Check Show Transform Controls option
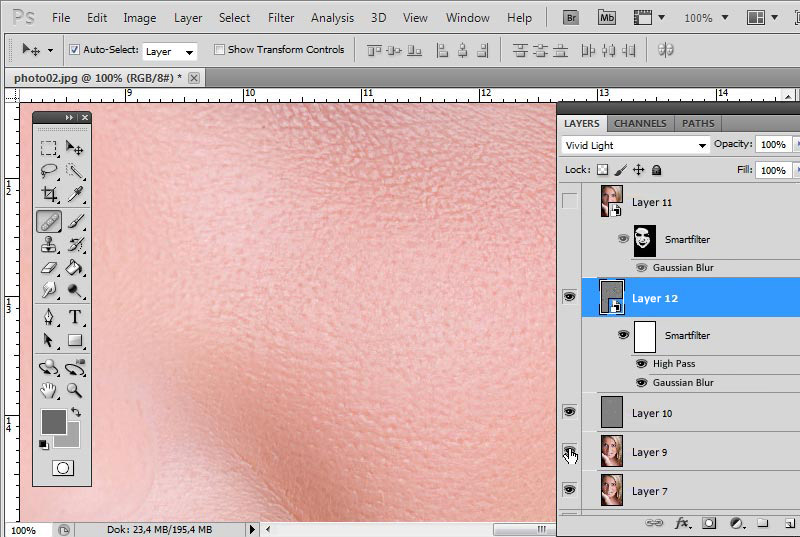 [x=218, y=50]
